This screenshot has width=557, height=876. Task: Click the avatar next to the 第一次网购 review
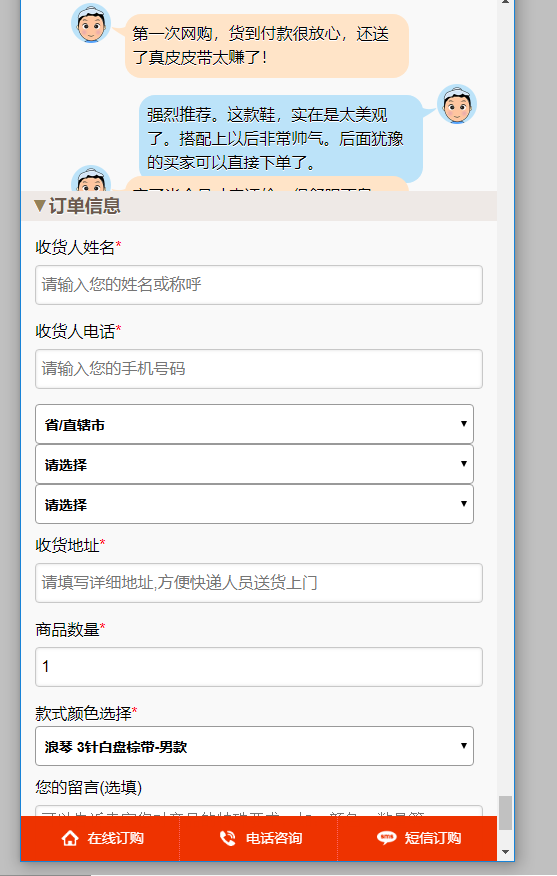point(91,23)
